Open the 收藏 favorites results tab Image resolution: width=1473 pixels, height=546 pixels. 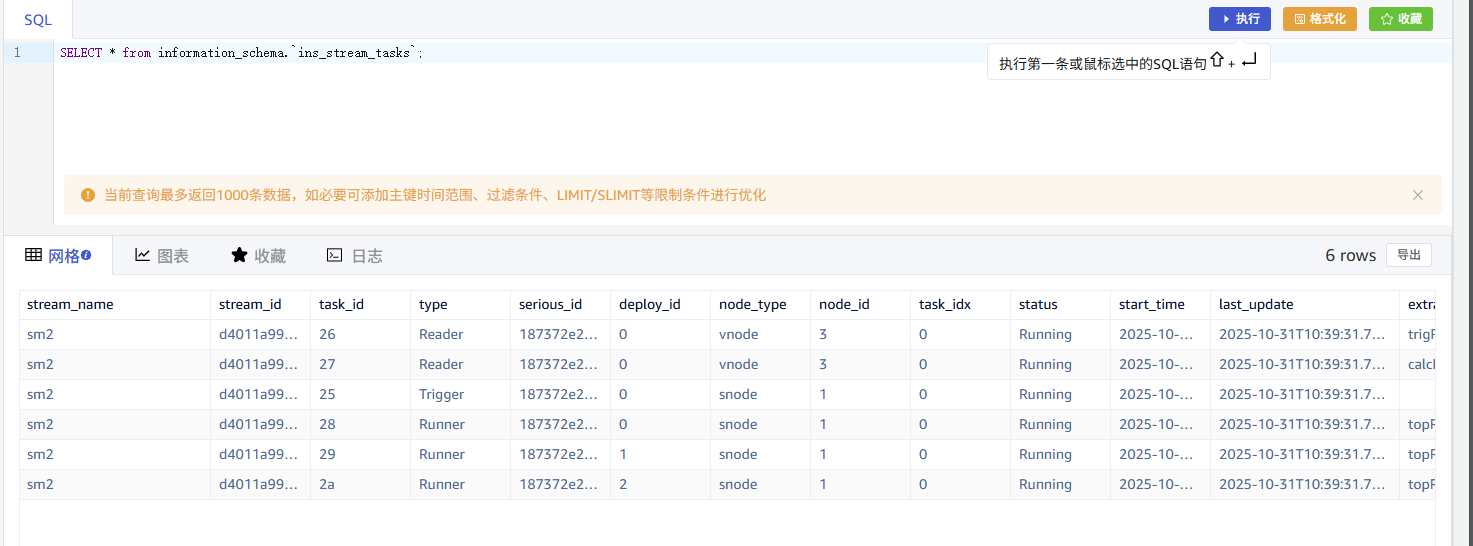click(259, 256)
